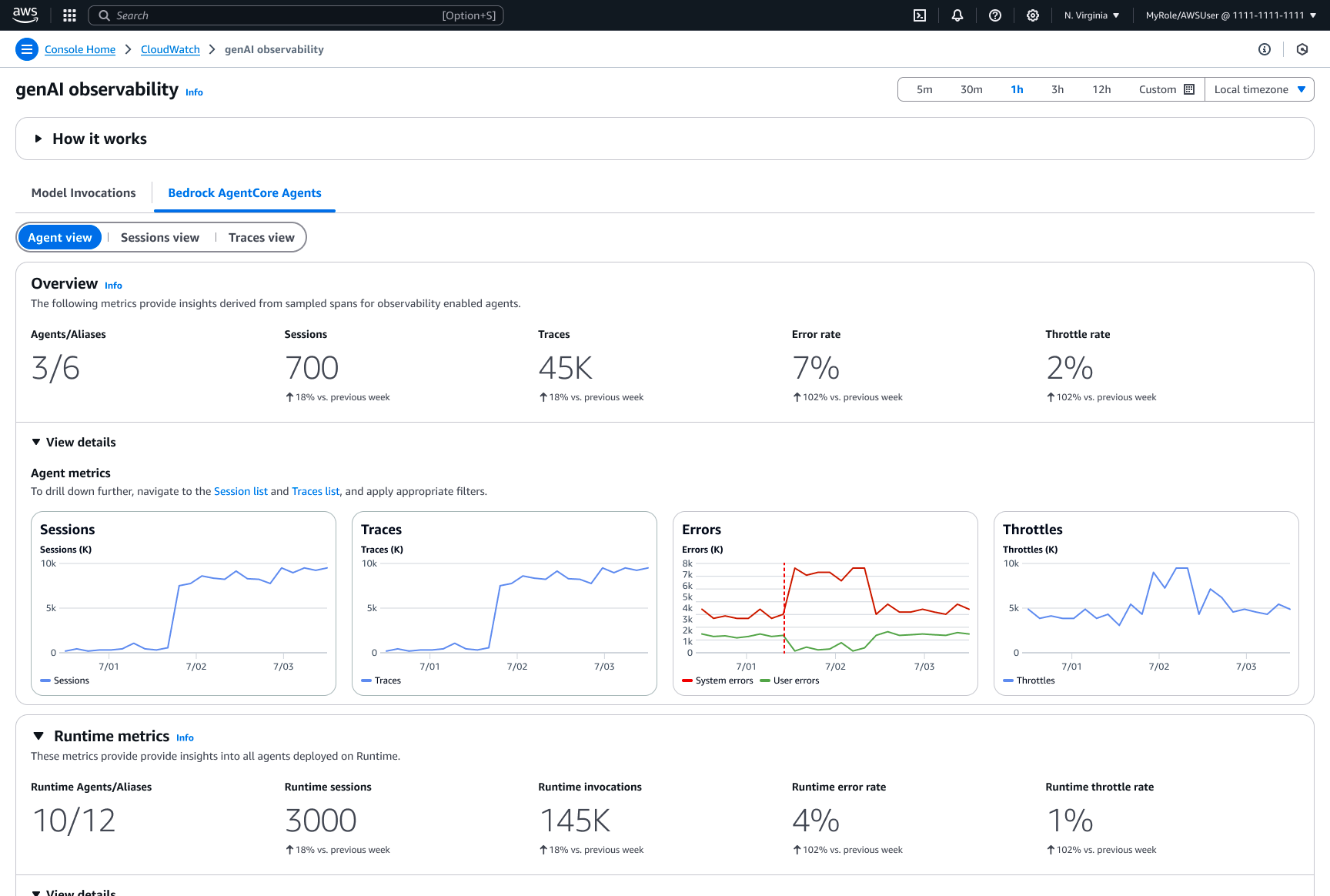This screenshot has height=896, width=1330.
Task: Click the AWS search field
Action: pos(296,15)
